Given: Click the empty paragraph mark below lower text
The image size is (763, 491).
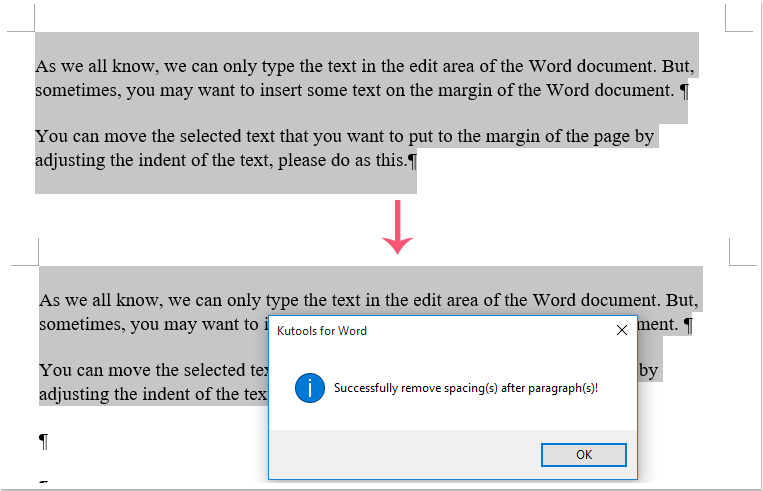Looking at the screenshot, I should [43, 441].
